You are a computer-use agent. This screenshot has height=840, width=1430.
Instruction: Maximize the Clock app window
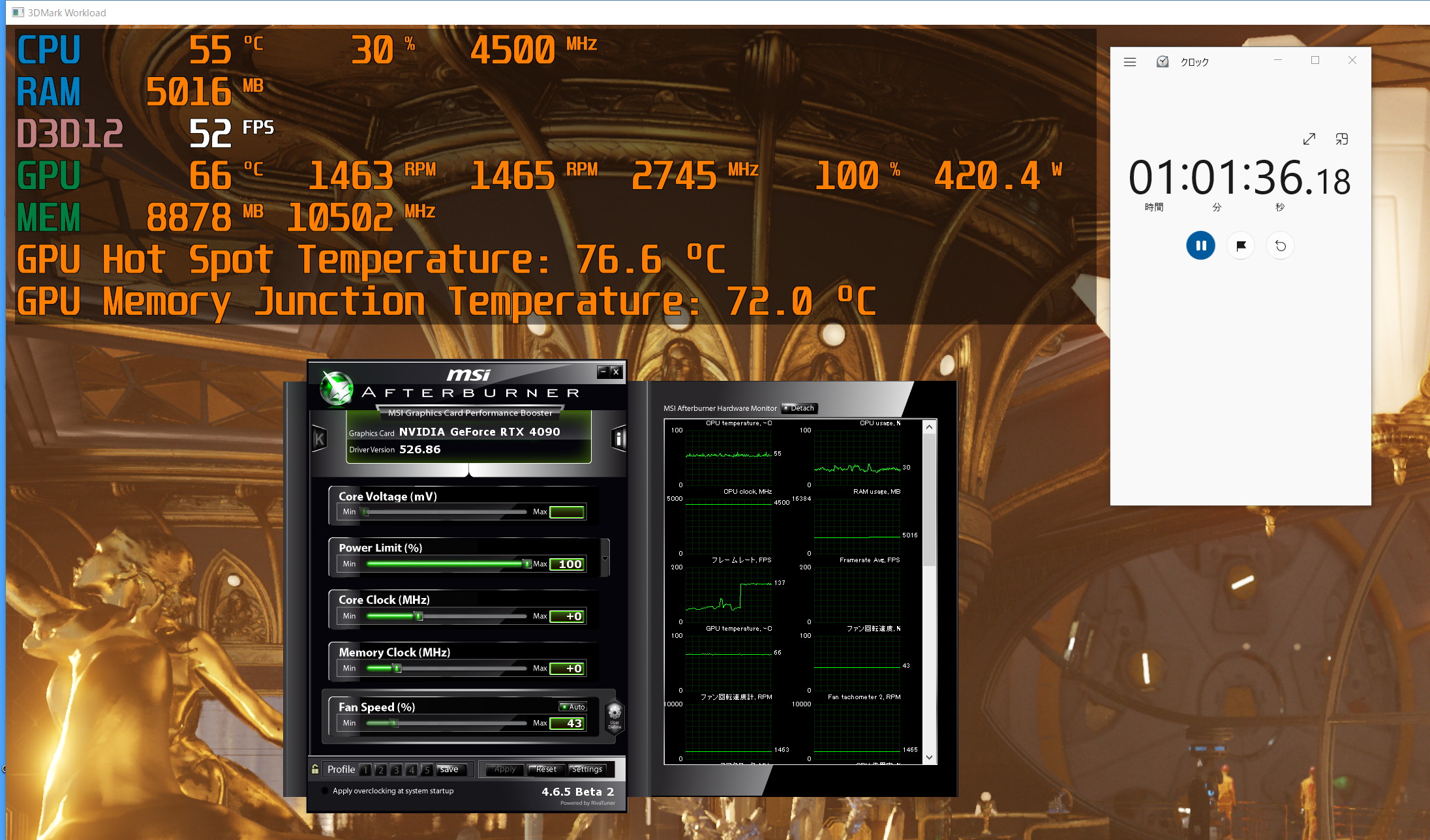1315,60
